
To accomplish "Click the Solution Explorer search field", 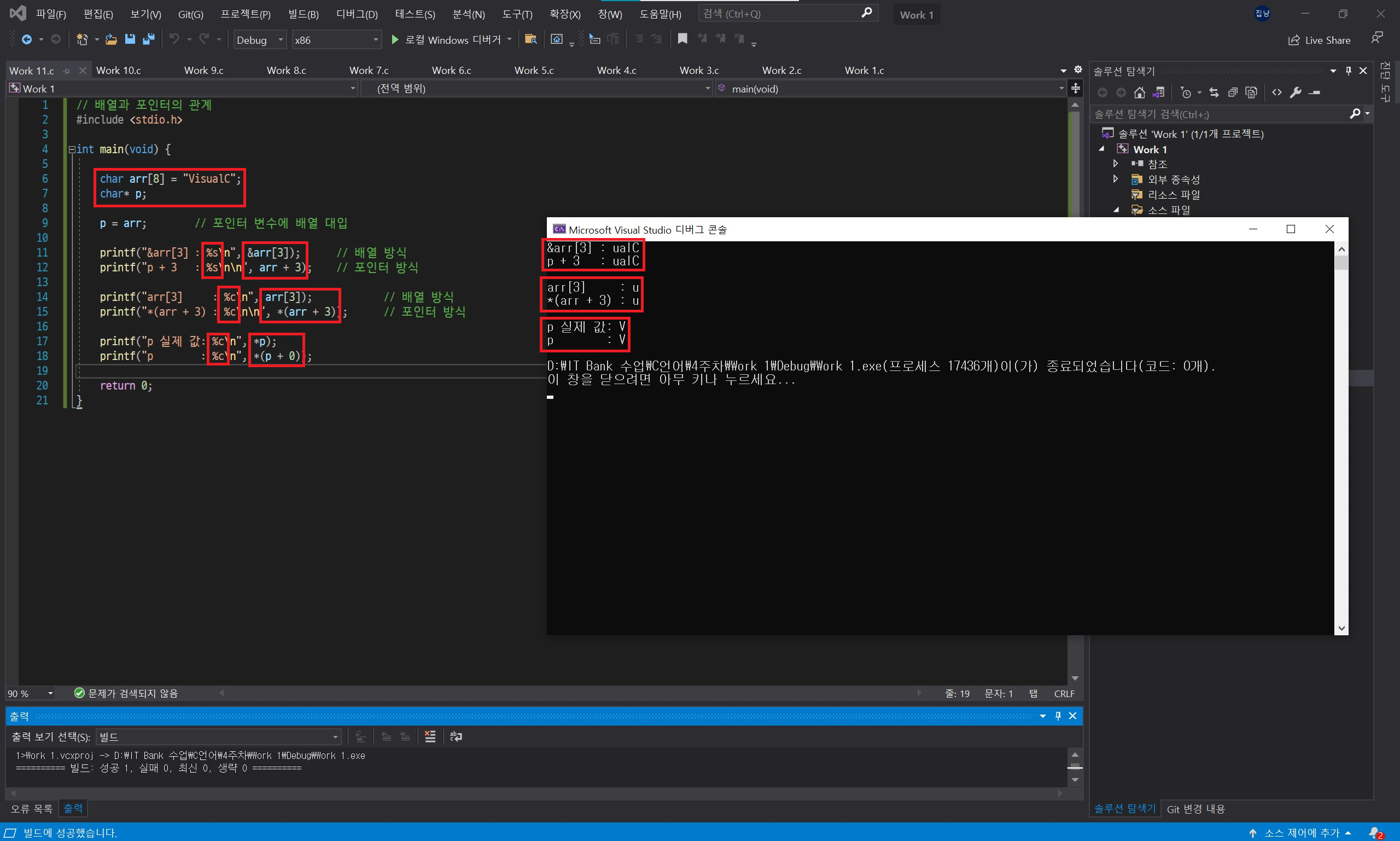I will point(1218,114).
